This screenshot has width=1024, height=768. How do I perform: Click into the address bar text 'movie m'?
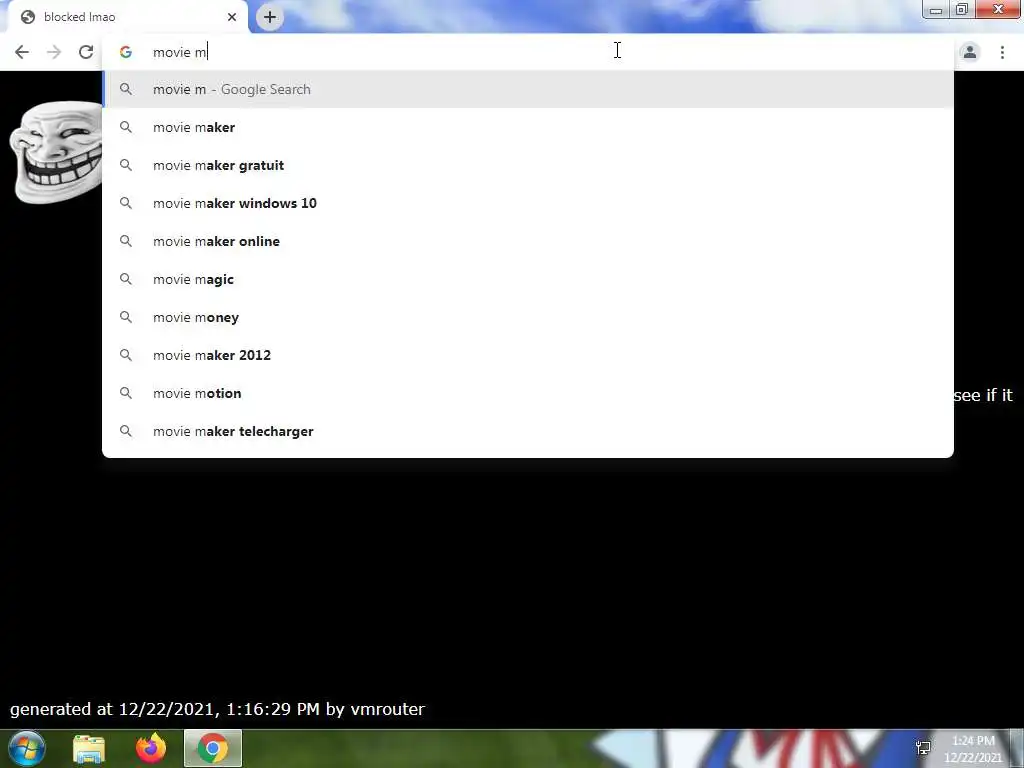coord(179,52)
